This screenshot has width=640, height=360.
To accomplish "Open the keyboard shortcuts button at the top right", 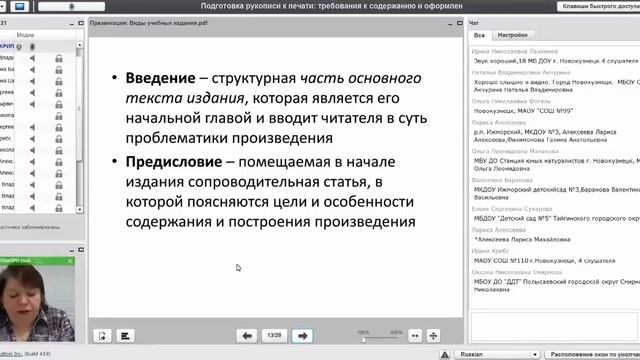I will tap(599, 6).
